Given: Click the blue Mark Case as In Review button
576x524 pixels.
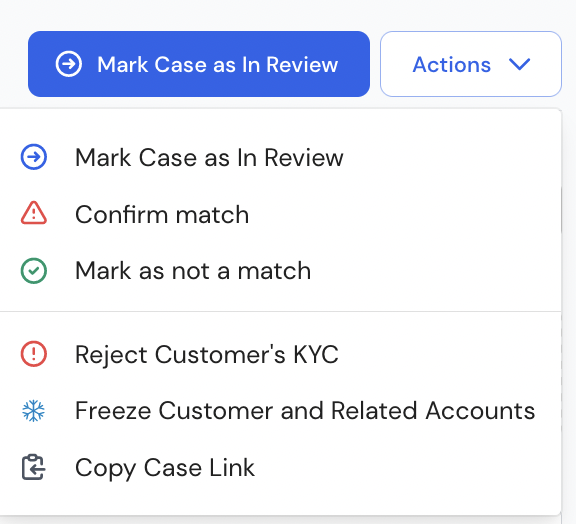Looking at the screenshot, I should [x=199, y=64].
